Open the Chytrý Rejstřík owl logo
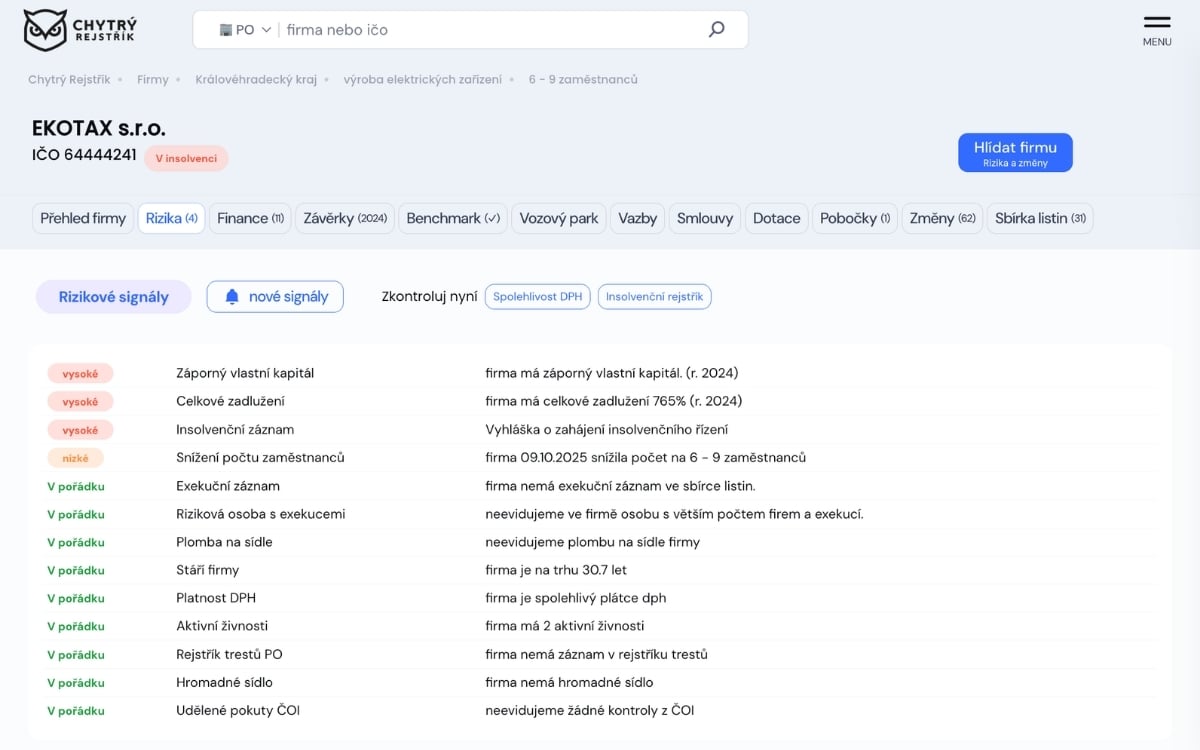1200x750 pixels. coord(78,30)
